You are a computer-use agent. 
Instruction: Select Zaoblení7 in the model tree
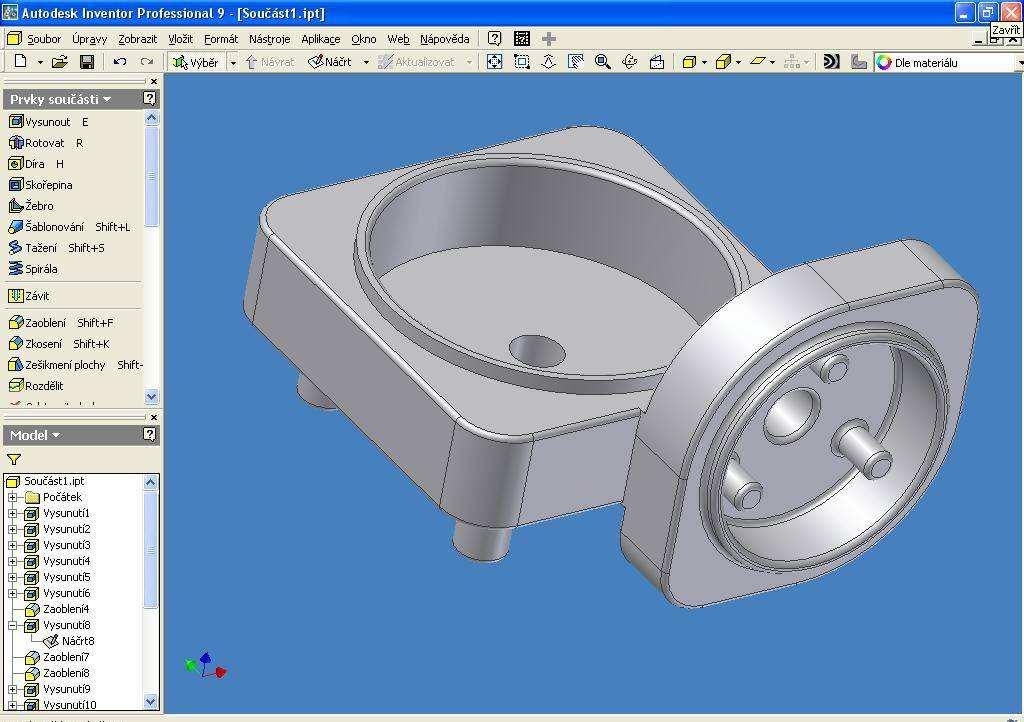click(57, 657)
